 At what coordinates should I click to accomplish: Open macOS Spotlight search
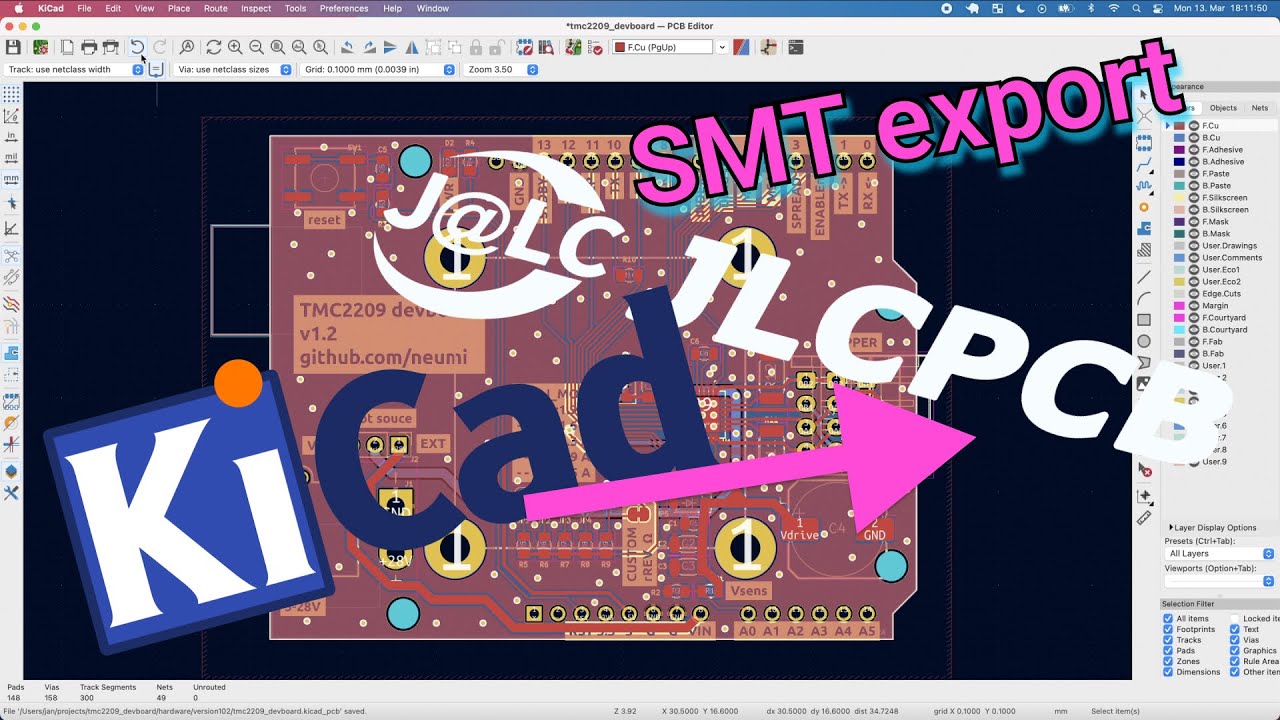pyautogui.click(x=1136, y=8)
